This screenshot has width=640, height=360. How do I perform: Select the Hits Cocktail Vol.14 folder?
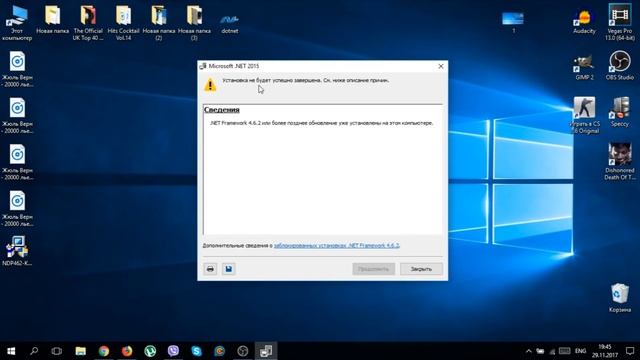click(123, 23)
